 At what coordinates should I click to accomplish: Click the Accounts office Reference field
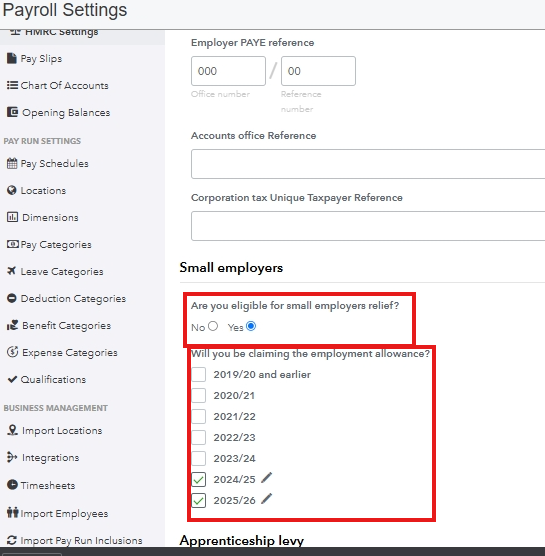point(368,164)
